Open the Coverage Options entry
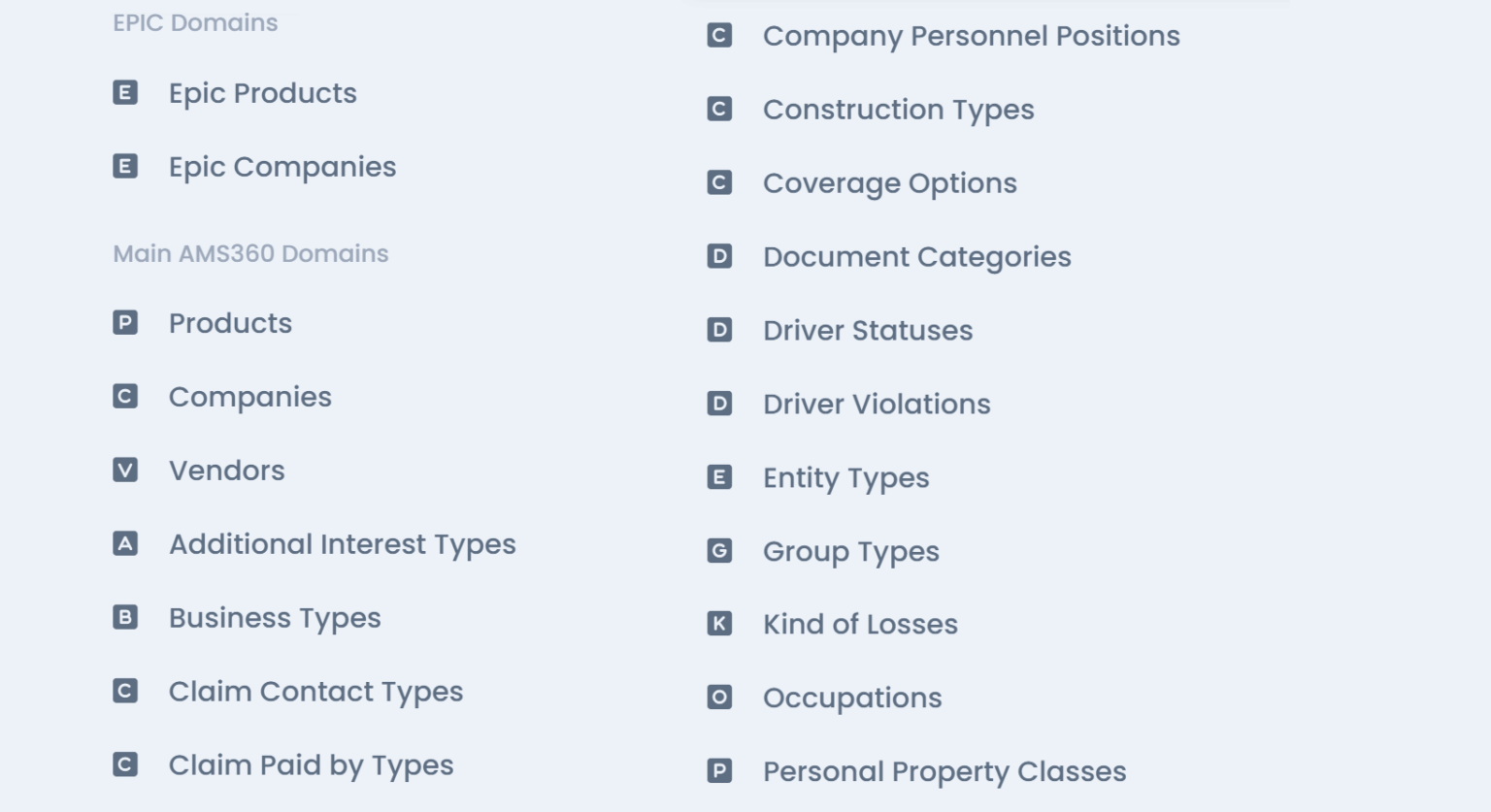Screen dimensions: 1491x812 point(890,183)
